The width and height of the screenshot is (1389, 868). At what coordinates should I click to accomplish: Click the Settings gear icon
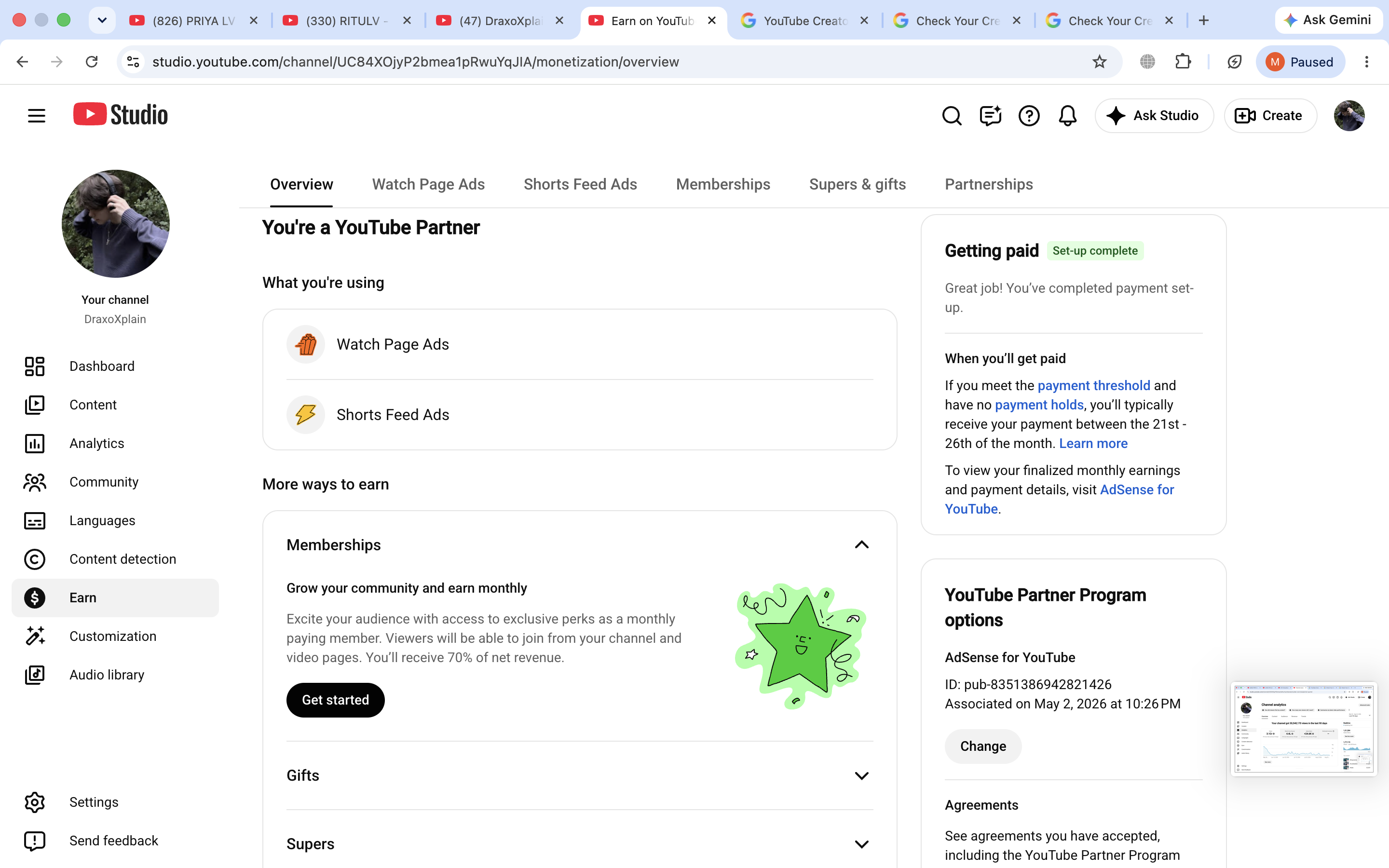[34, 802]
